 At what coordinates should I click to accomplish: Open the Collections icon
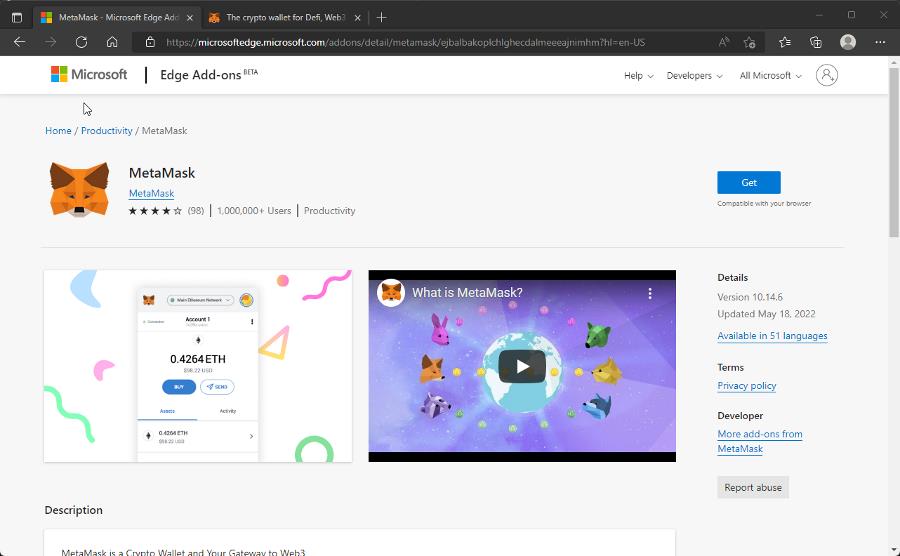pyautogui.click(x=816, y=42)
